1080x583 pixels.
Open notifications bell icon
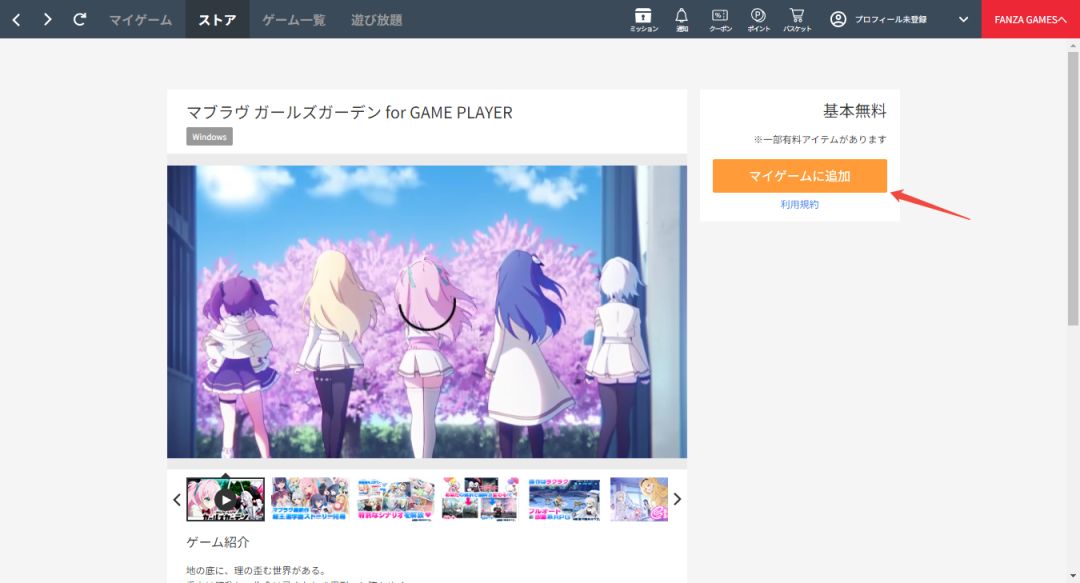(681, 20)
